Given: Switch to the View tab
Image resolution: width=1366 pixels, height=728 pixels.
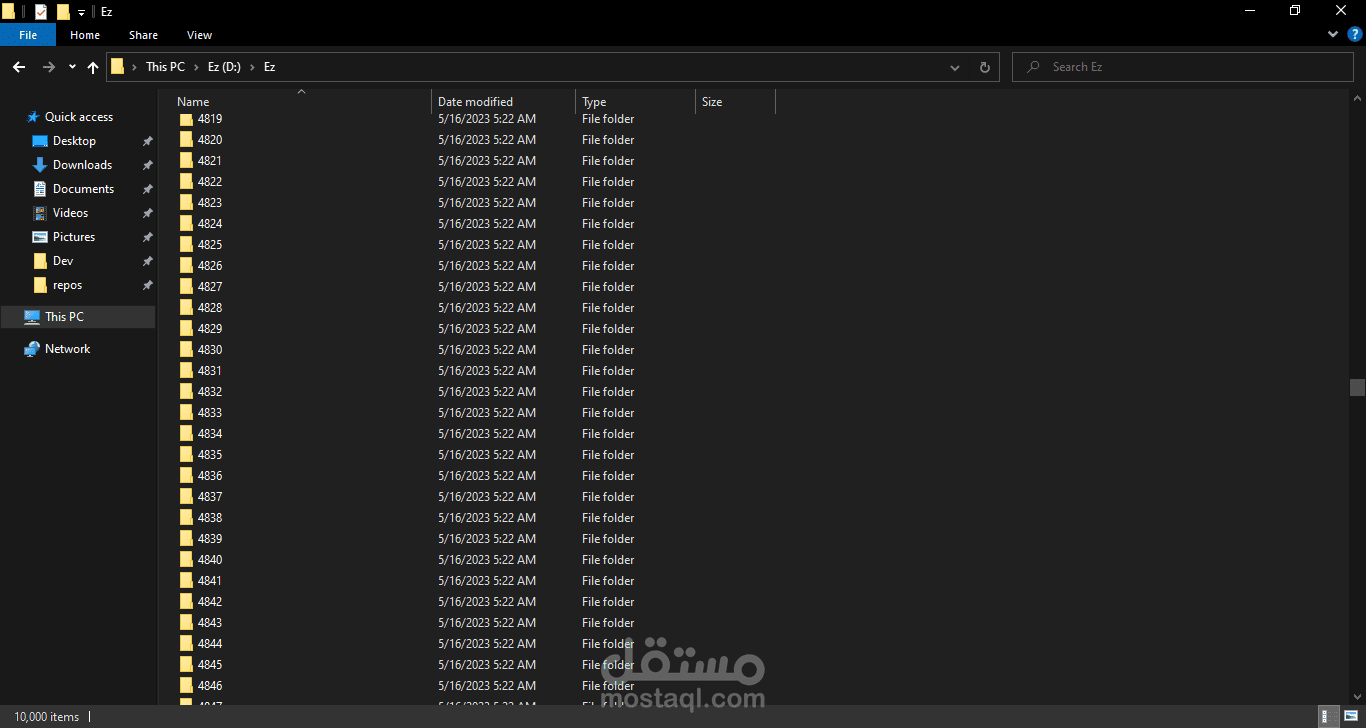Looking at the screenshot, I should pyautogui.click(x=198, y=34).
